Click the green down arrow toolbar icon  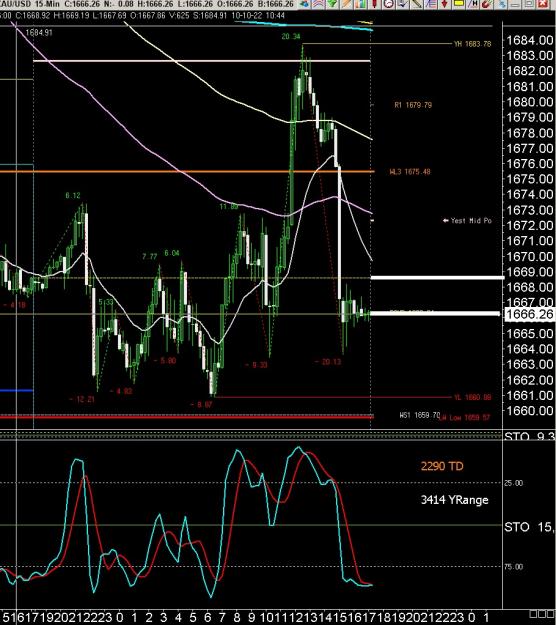[x=332, y=4]
